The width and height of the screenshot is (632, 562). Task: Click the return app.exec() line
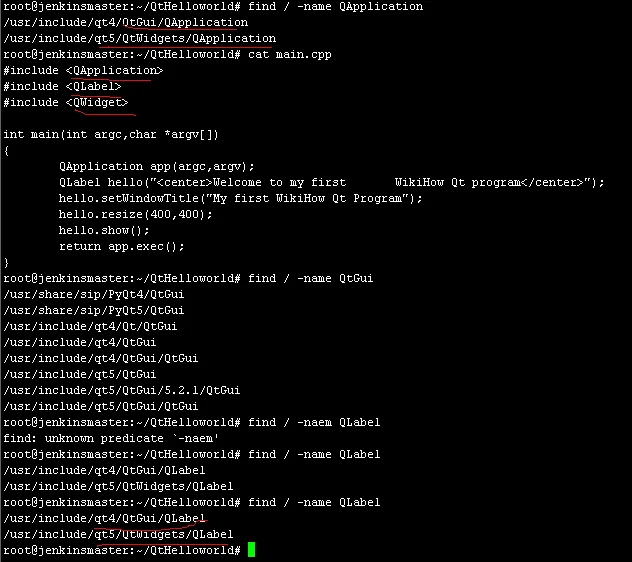coord(122,247)
